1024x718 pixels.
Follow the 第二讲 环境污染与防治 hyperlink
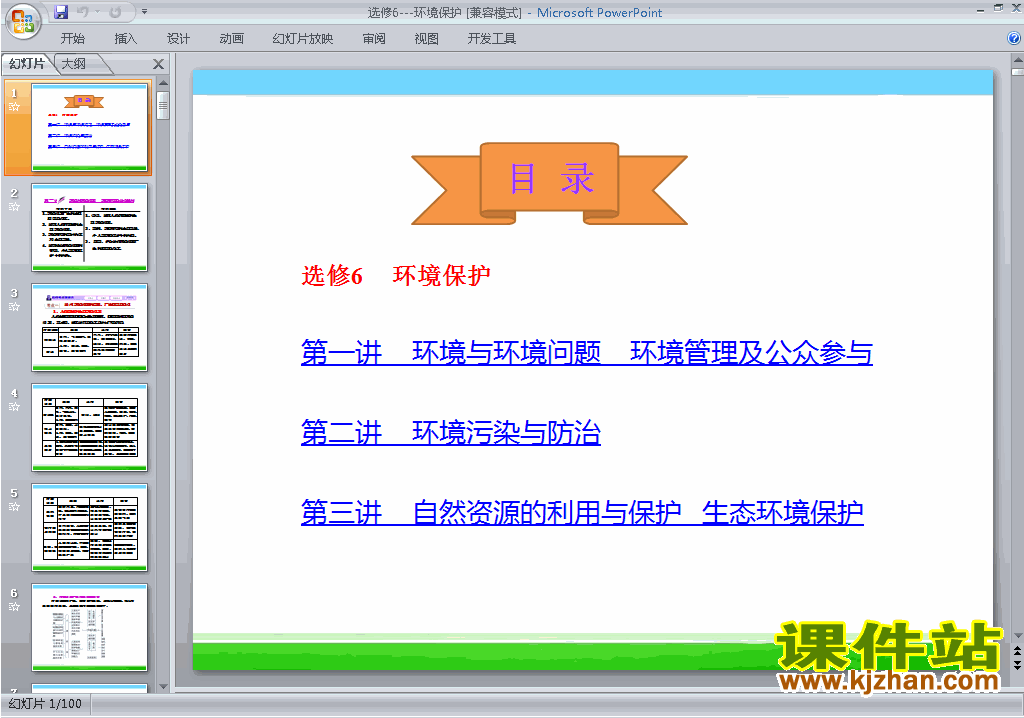pyautogui.click(x=451, y=432)
